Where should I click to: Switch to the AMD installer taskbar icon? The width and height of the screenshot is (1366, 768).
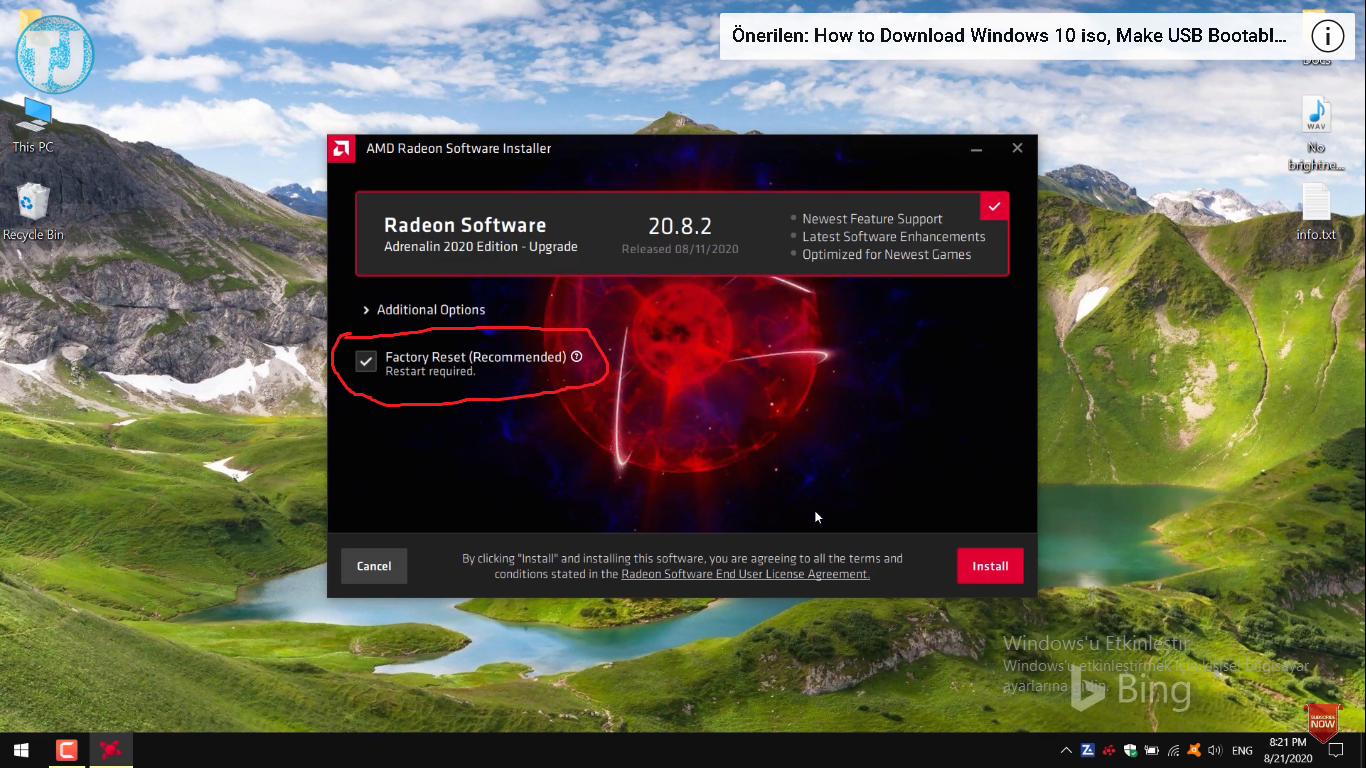click(111, 750)
